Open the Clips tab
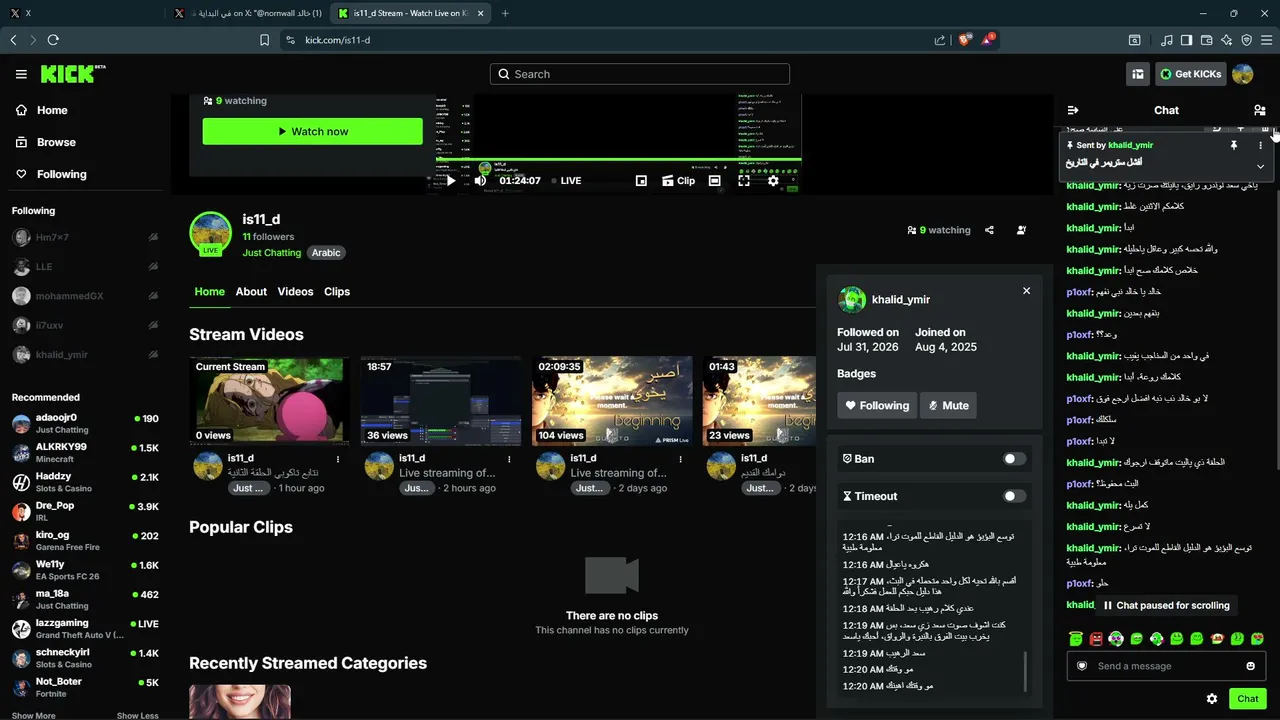 [x=337, y=292]
